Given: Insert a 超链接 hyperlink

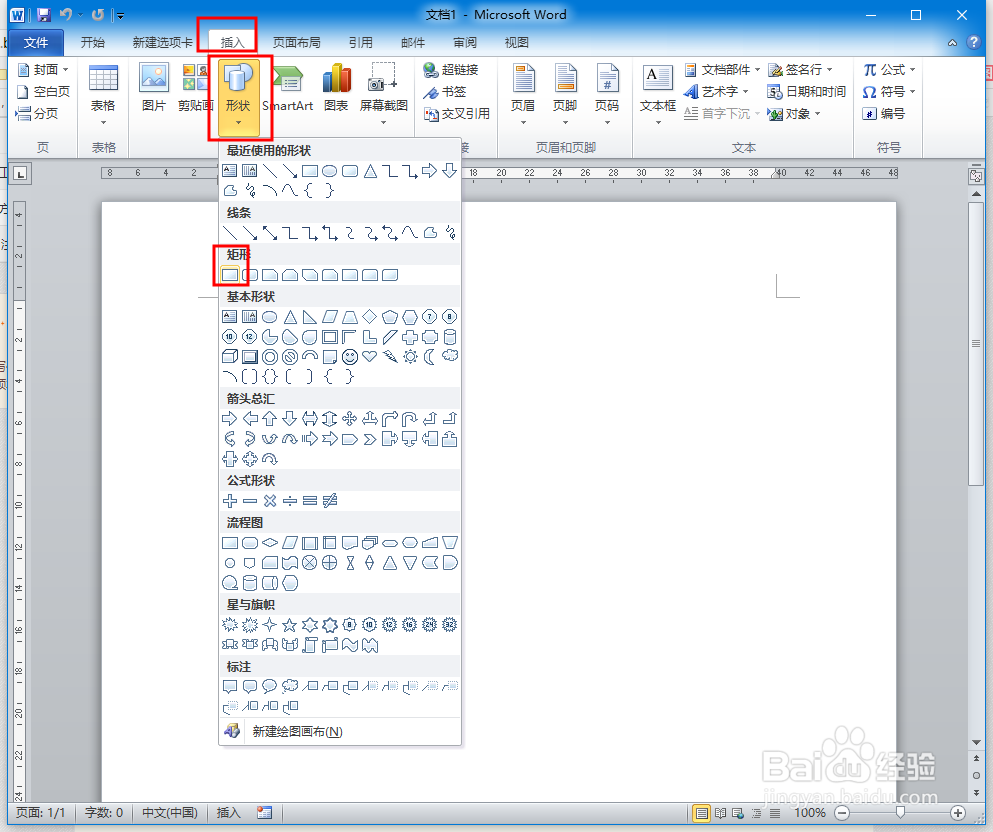Looking at the screenshot, I should (x=451, y=70).
